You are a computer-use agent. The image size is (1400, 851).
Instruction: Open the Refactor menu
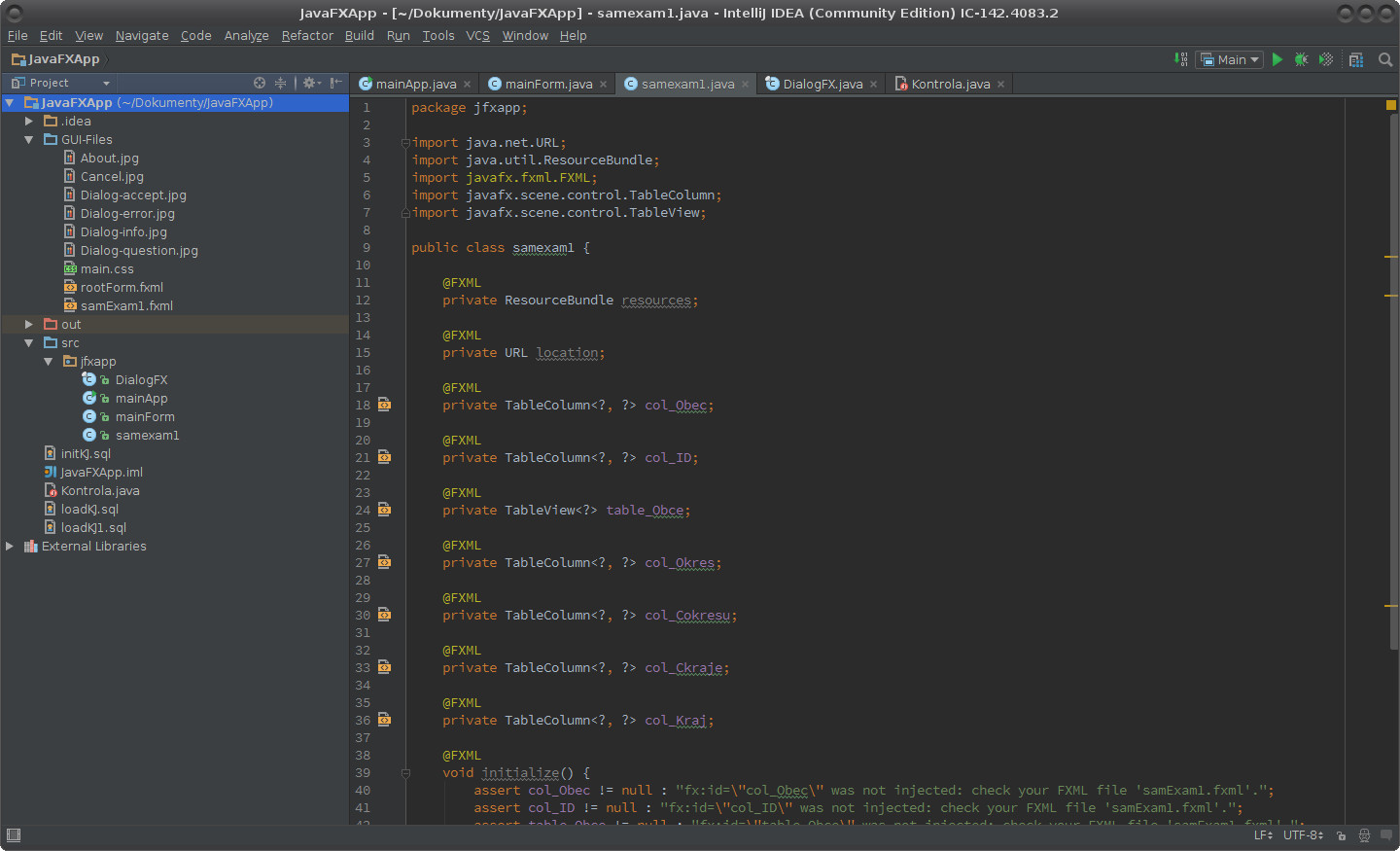(307, 35)
